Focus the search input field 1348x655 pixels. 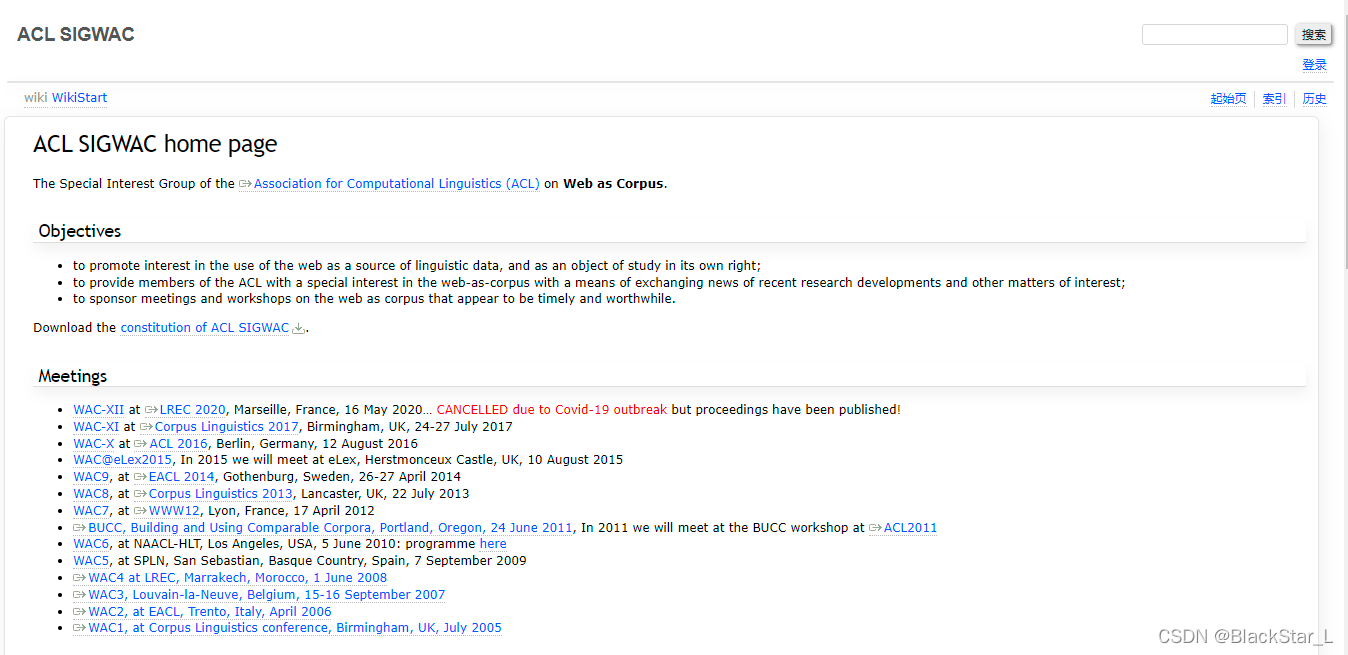pyautogui.click(x=1214, y=35)
